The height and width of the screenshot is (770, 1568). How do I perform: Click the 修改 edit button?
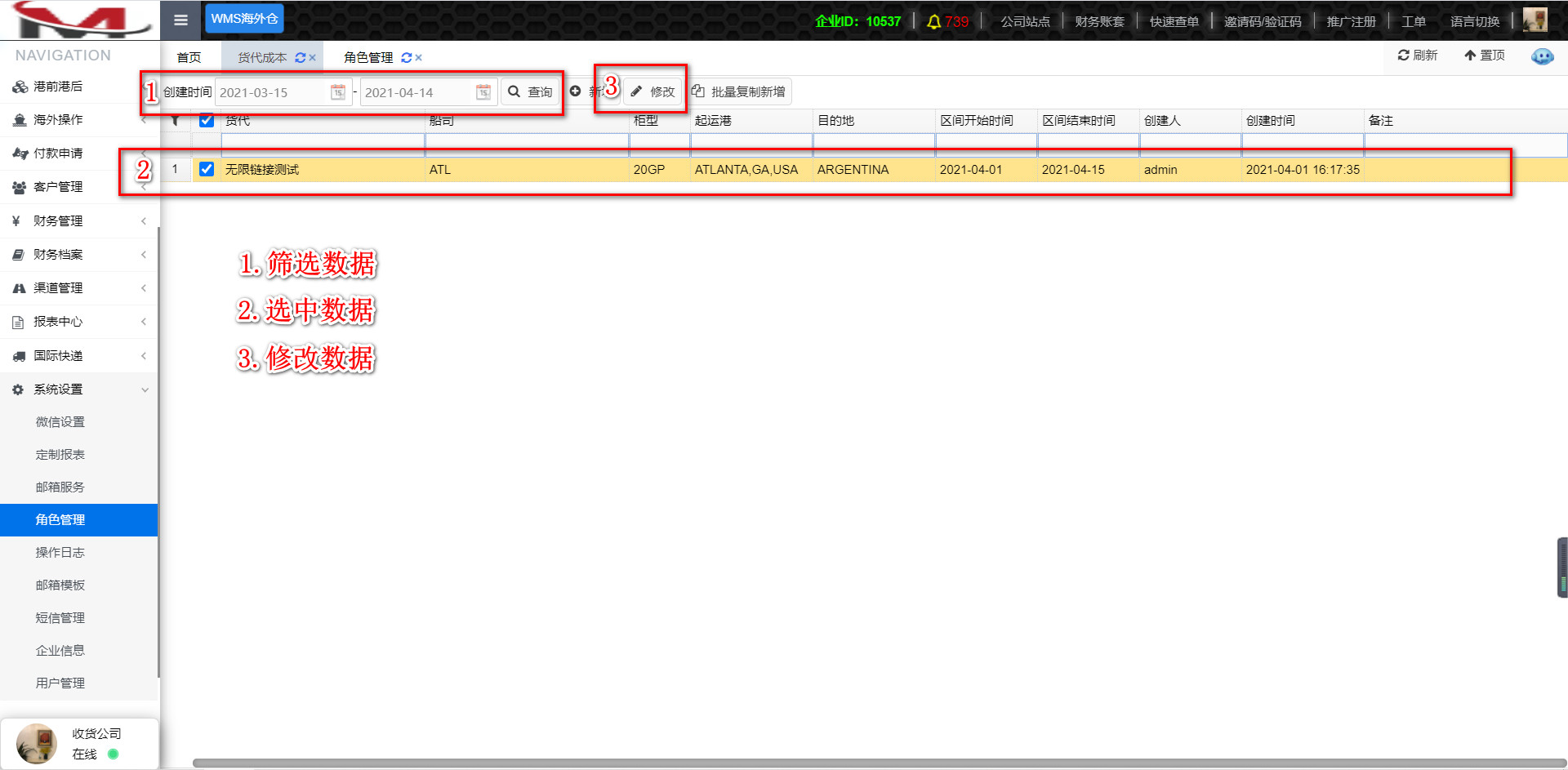point(653,91)
